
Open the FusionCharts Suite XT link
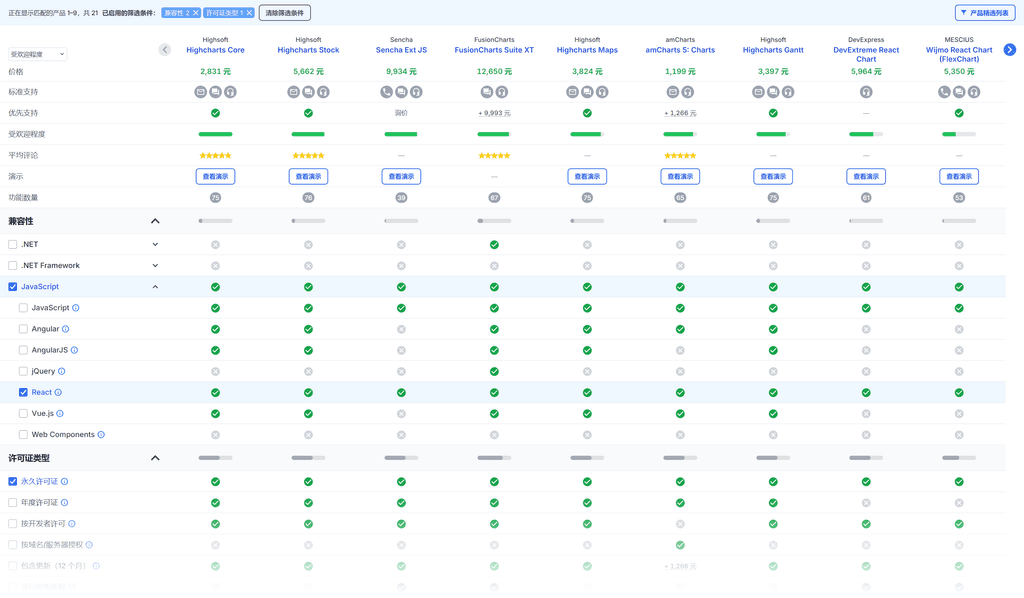494,50
